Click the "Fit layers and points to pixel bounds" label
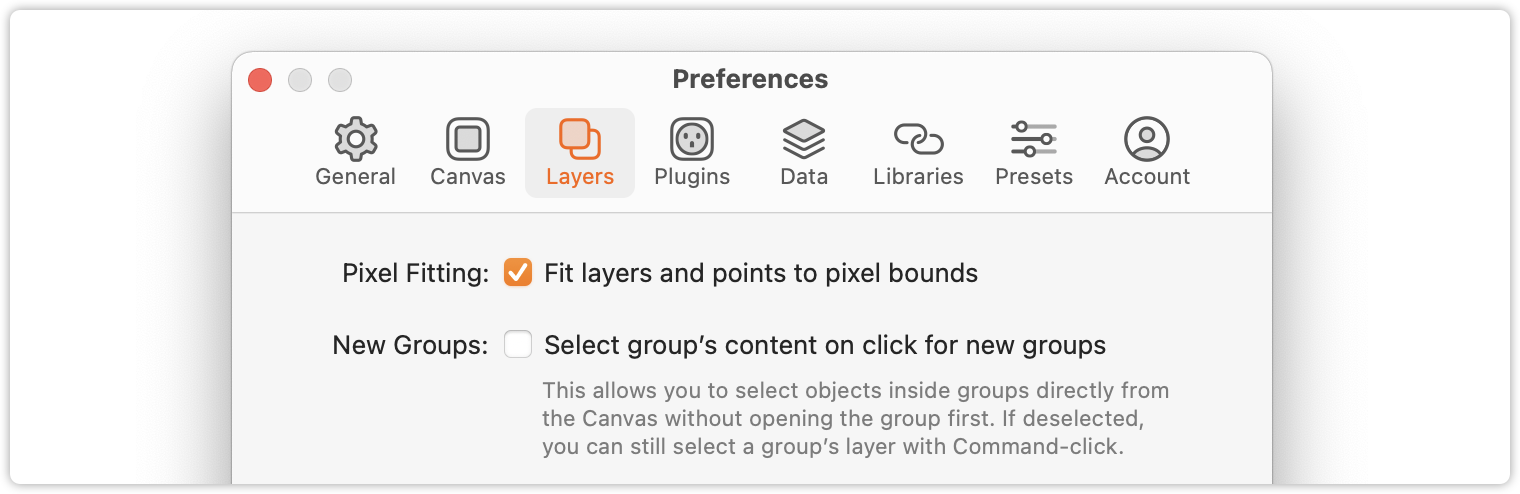Screen dimensions: 1520x494 761,273
